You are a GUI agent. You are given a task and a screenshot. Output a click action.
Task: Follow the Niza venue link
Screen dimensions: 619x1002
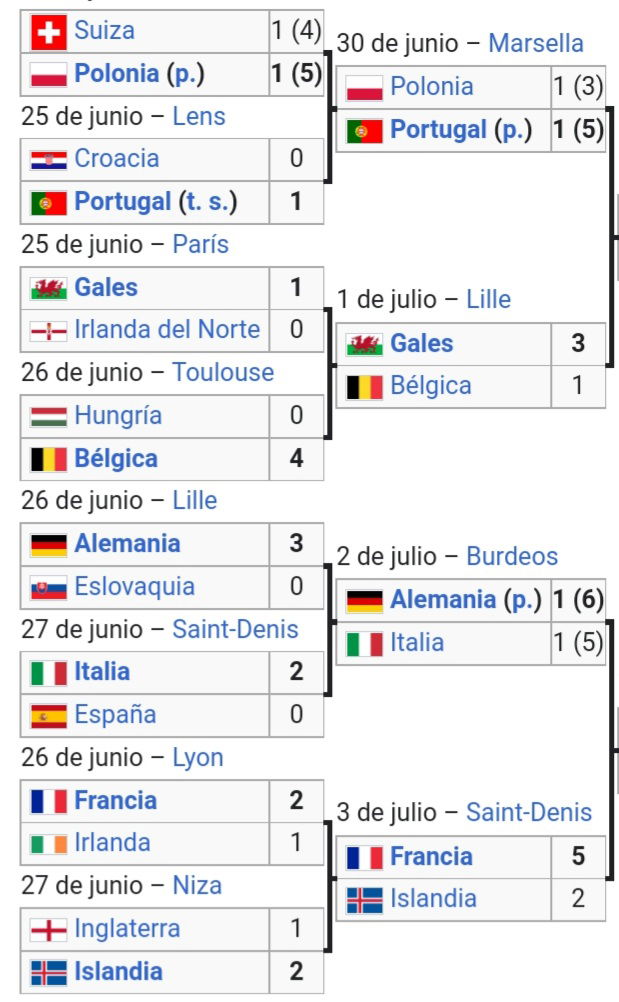click(x=197, y=886)
